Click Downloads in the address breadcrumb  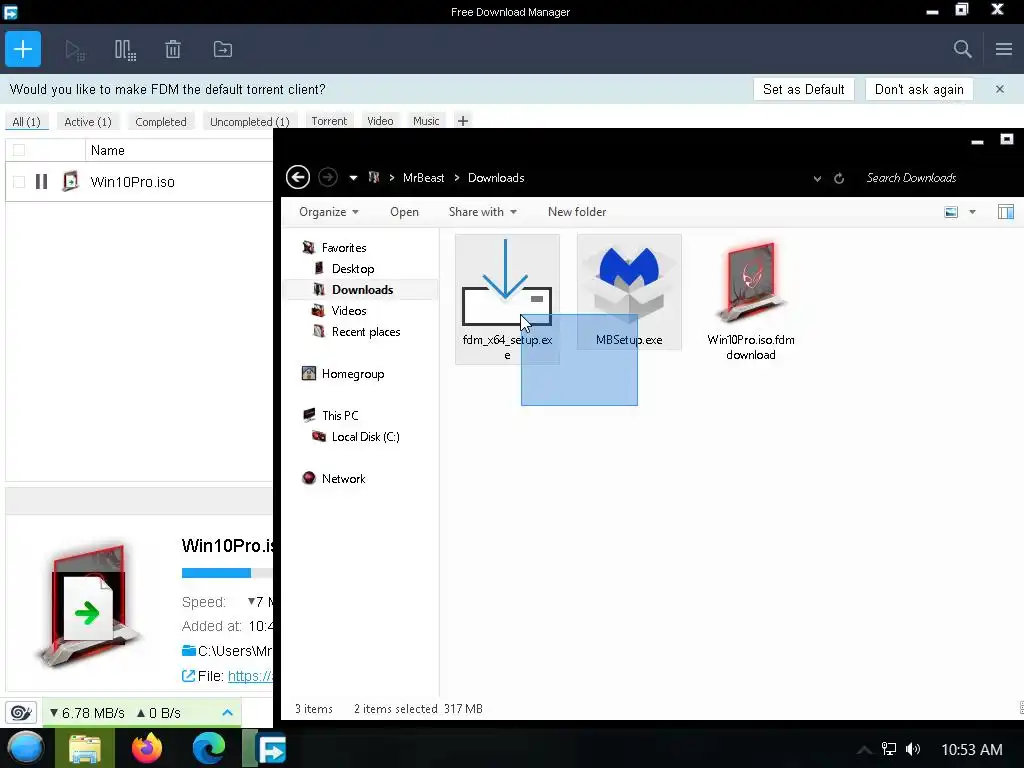496,178
